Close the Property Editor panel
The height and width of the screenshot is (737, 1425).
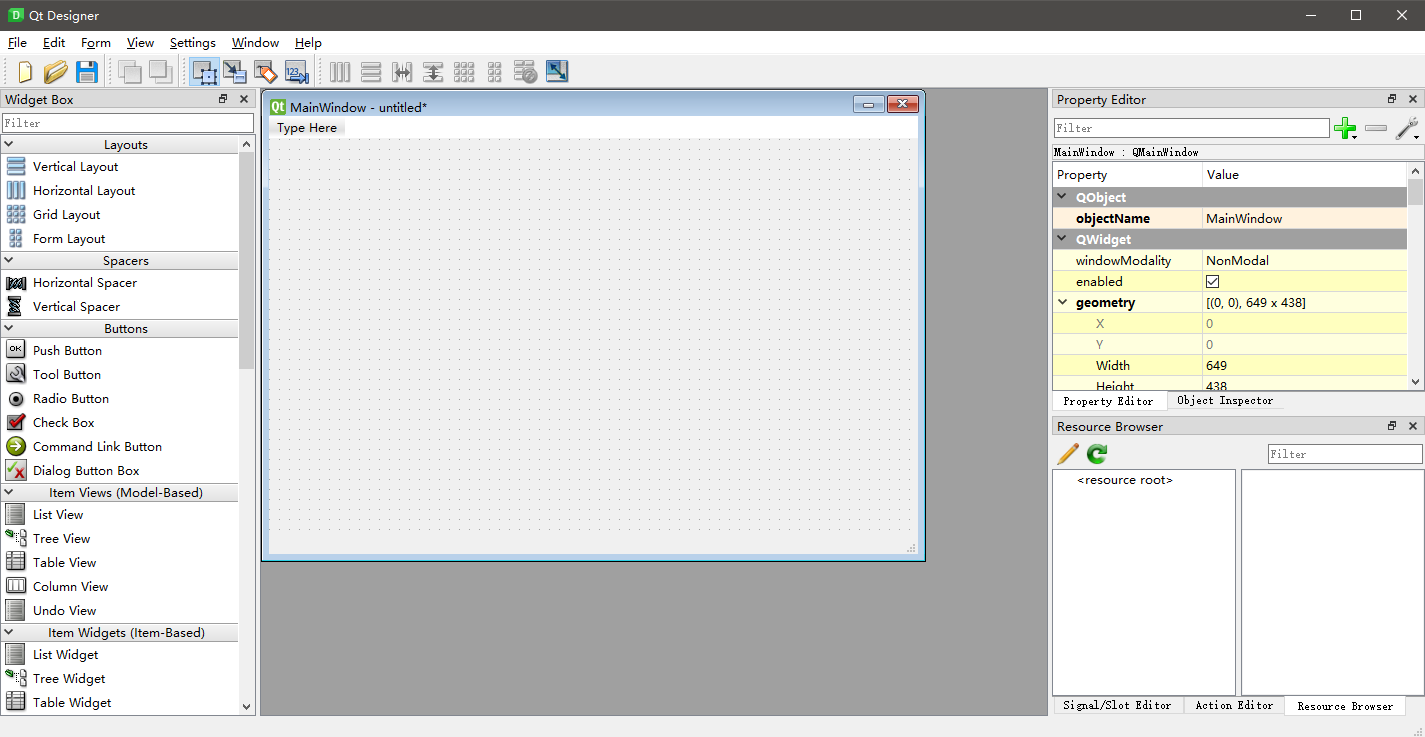click(x=1413, y=99)
